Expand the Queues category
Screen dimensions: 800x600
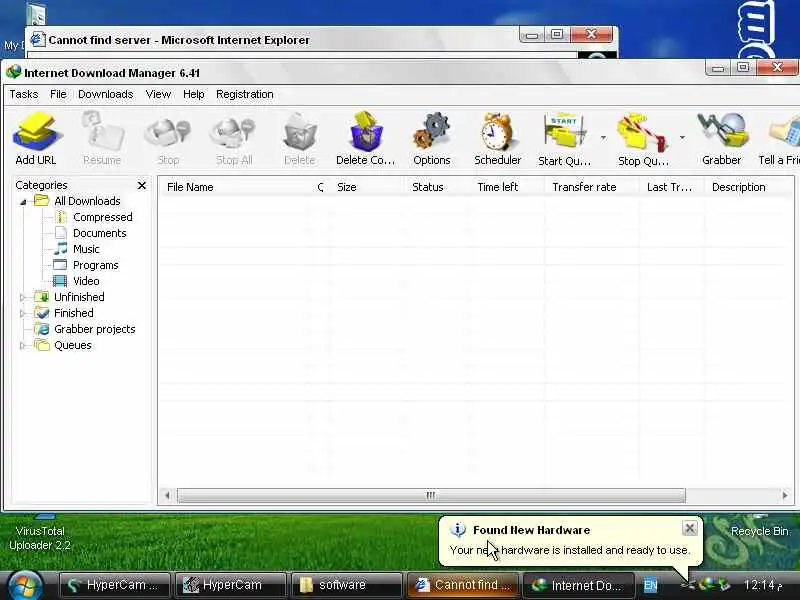point(22,345)
